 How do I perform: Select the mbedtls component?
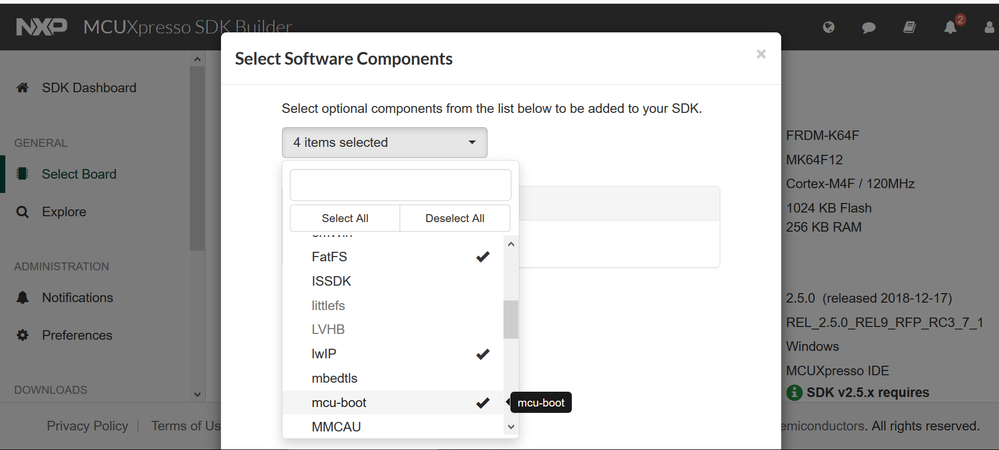click(393, 378)
